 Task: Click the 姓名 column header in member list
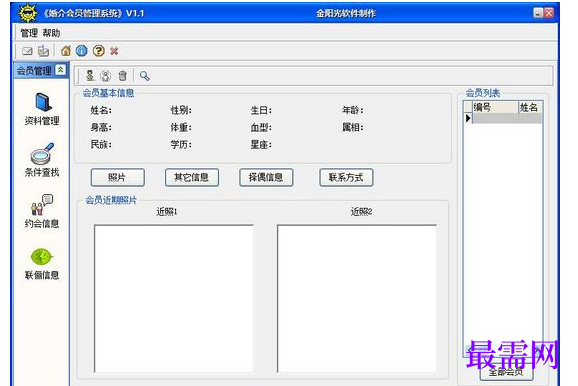[x=530, y=107]
